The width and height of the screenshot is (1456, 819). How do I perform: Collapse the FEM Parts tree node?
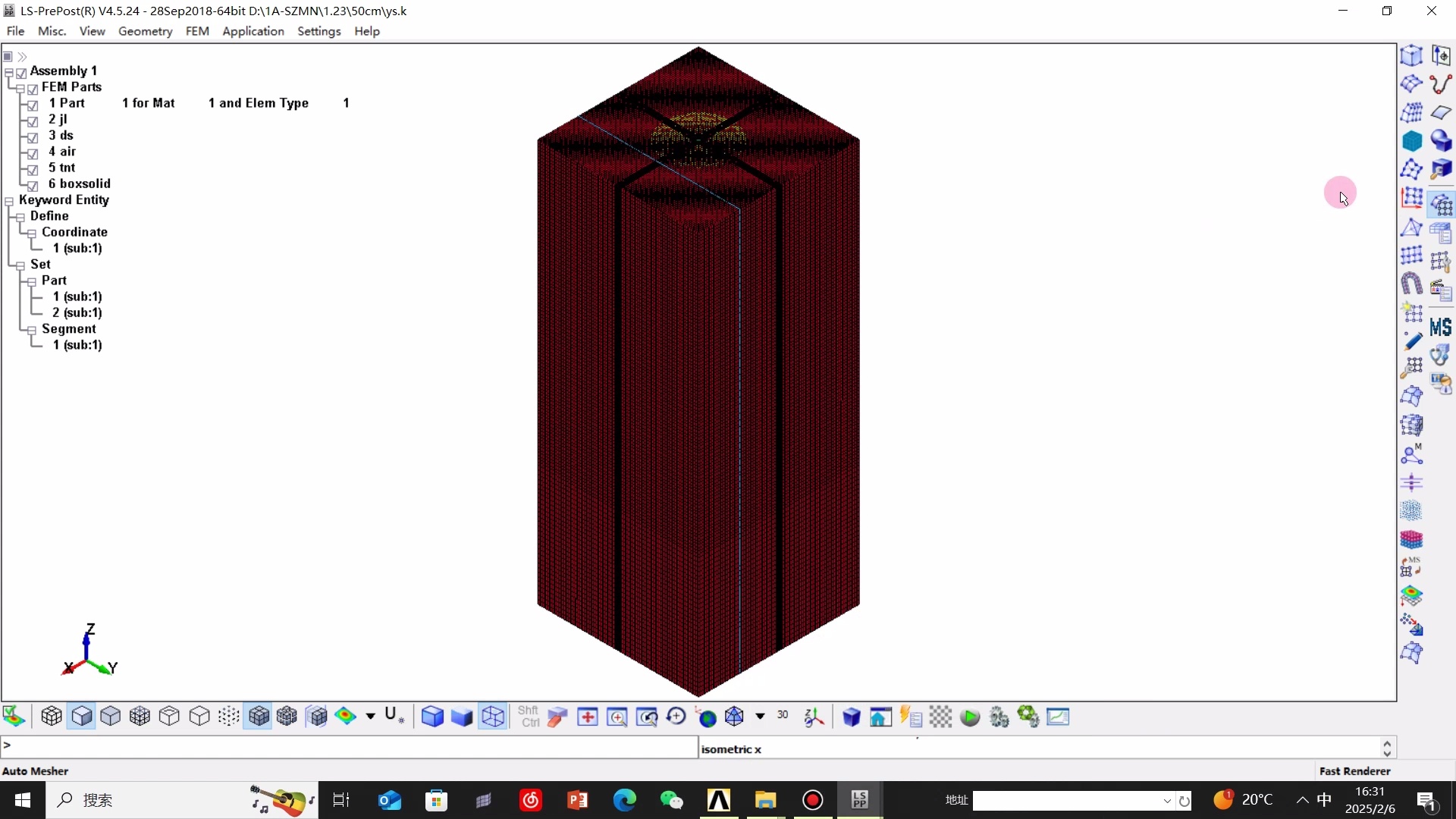20,88
